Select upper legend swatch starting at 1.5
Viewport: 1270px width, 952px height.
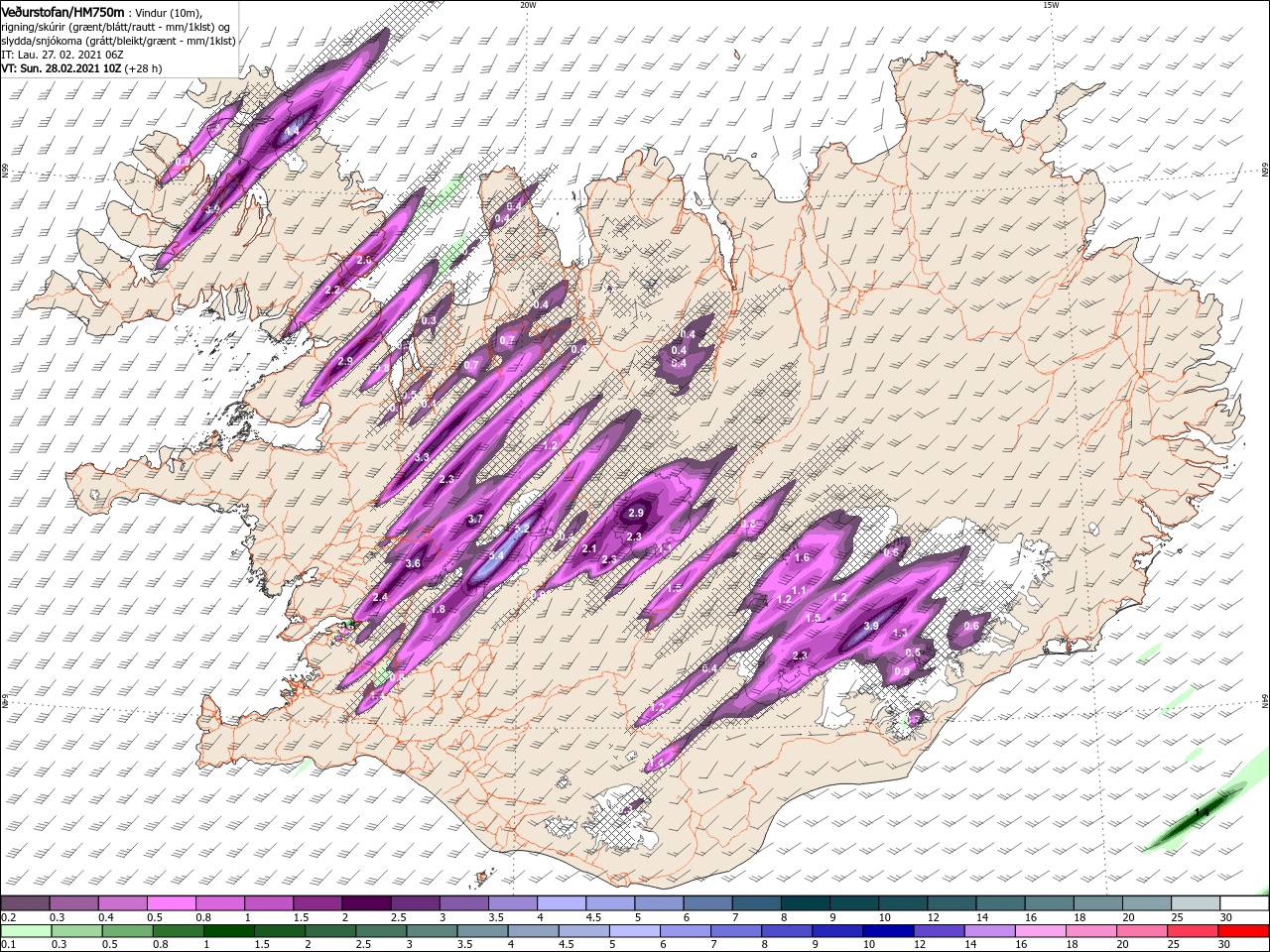317,903
